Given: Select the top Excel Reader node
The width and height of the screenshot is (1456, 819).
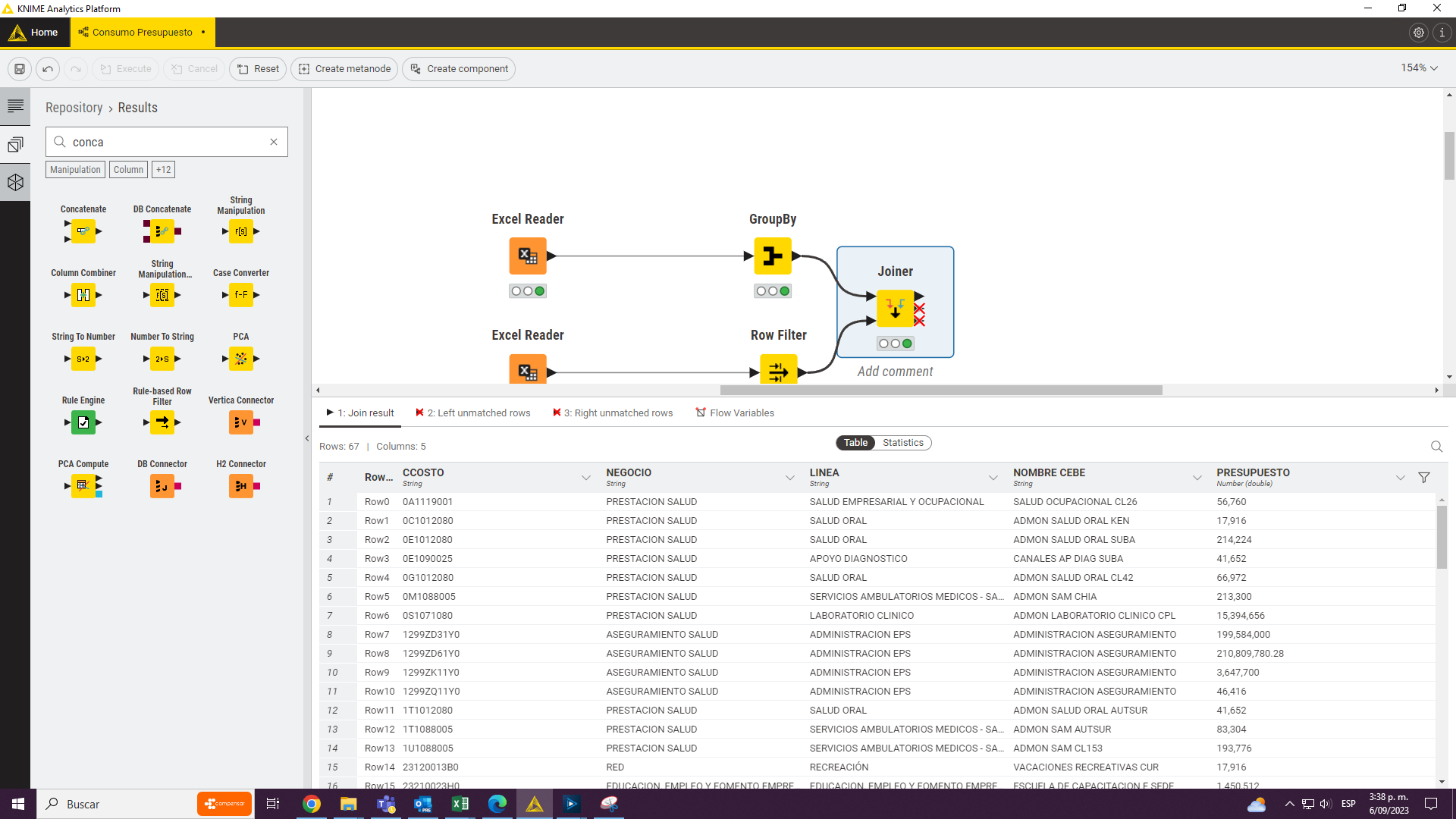Looking at the screenshot, I should tap(528, 256).
